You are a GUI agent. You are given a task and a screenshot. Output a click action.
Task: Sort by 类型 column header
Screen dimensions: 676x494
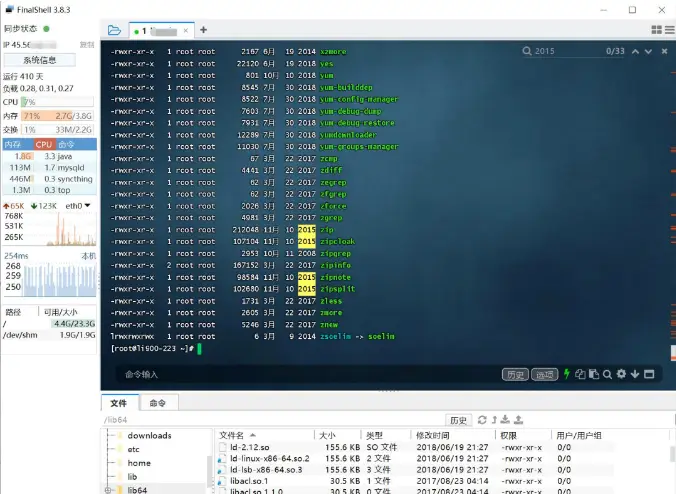[386, 435]
